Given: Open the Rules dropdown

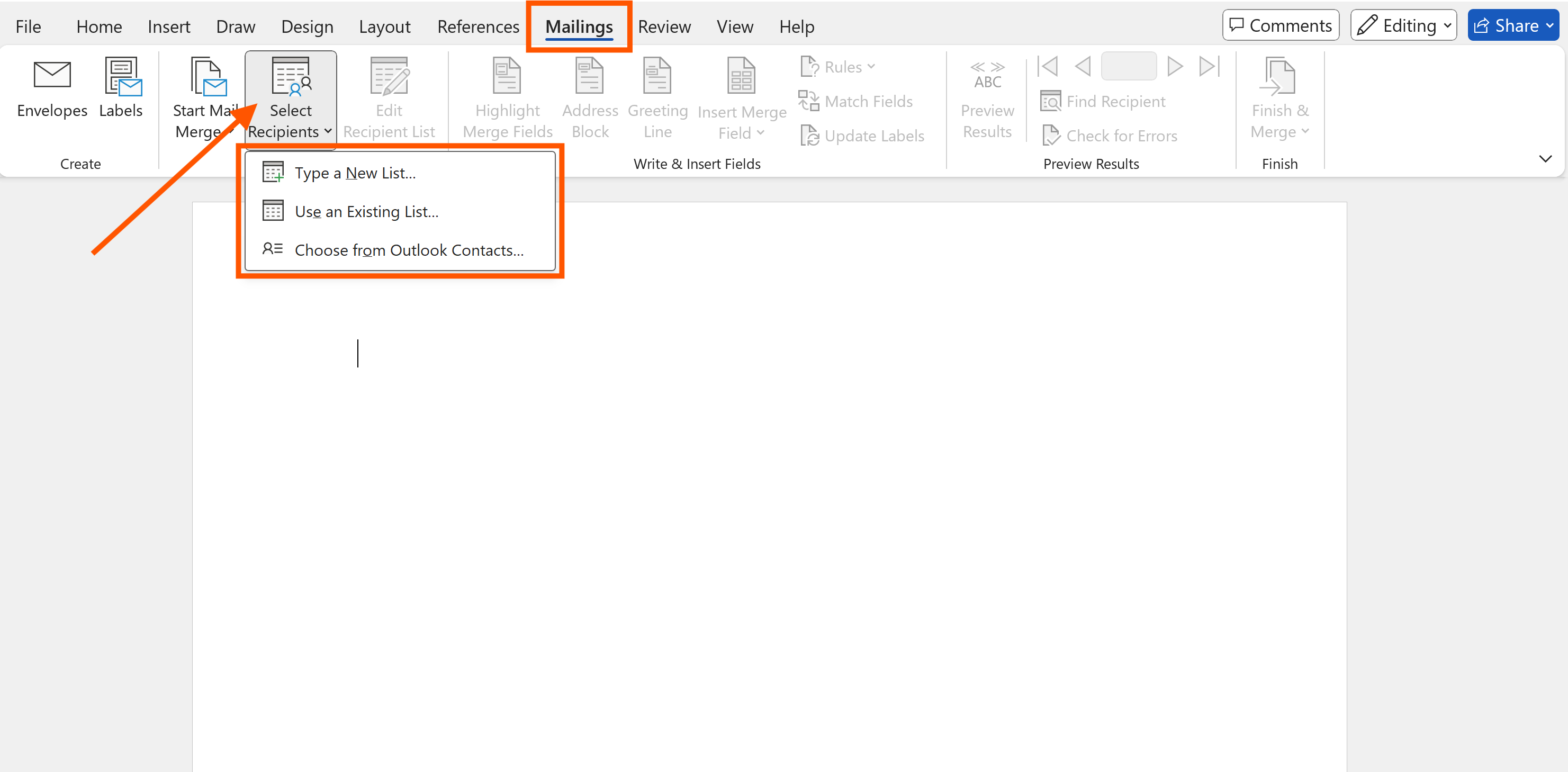Looking at the screenshot, I should tap(837, 66).
